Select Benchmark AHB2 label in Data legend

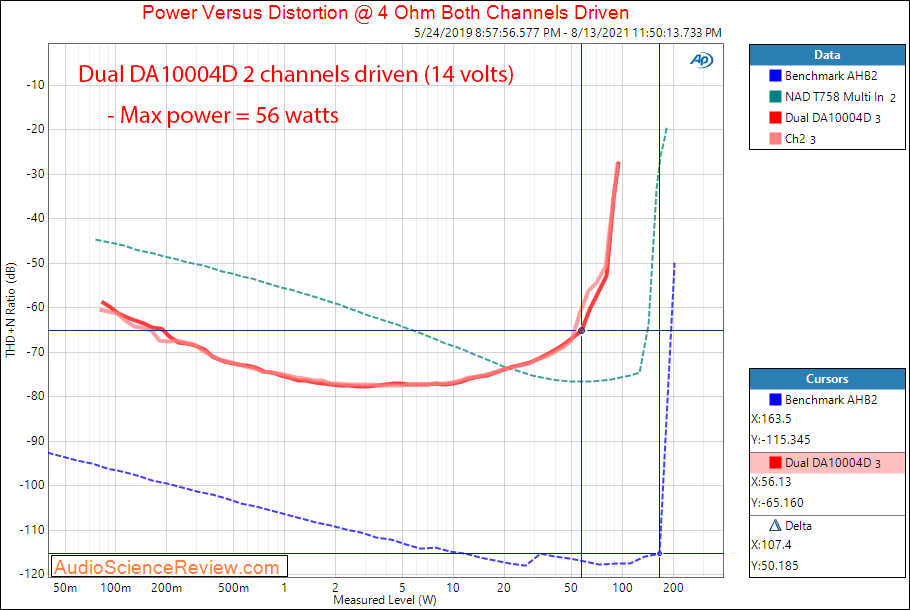pyautogui.click(x=831, y=76)
